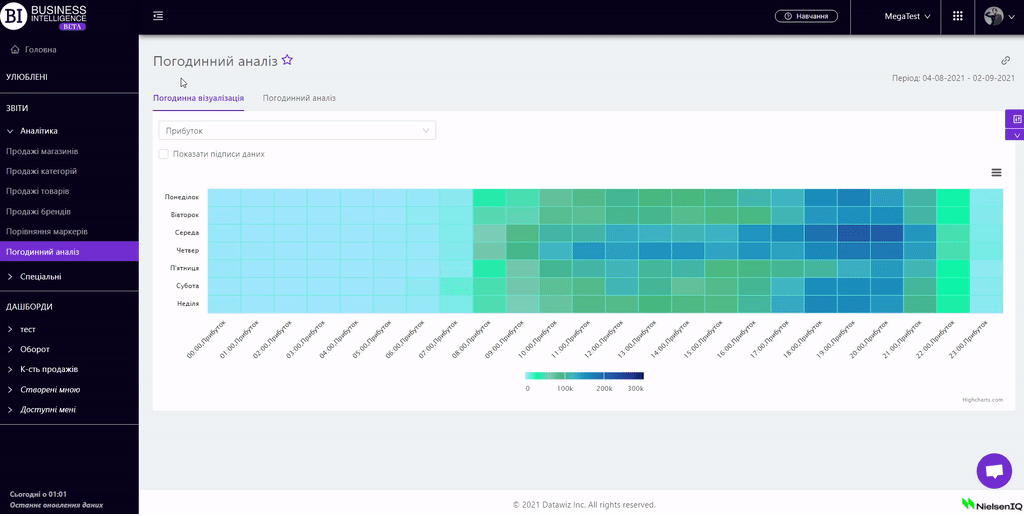The height and width of the screenshot is (516, 1024).
Task: Click the heatmap color legend bar
Action: pos(584,376)
